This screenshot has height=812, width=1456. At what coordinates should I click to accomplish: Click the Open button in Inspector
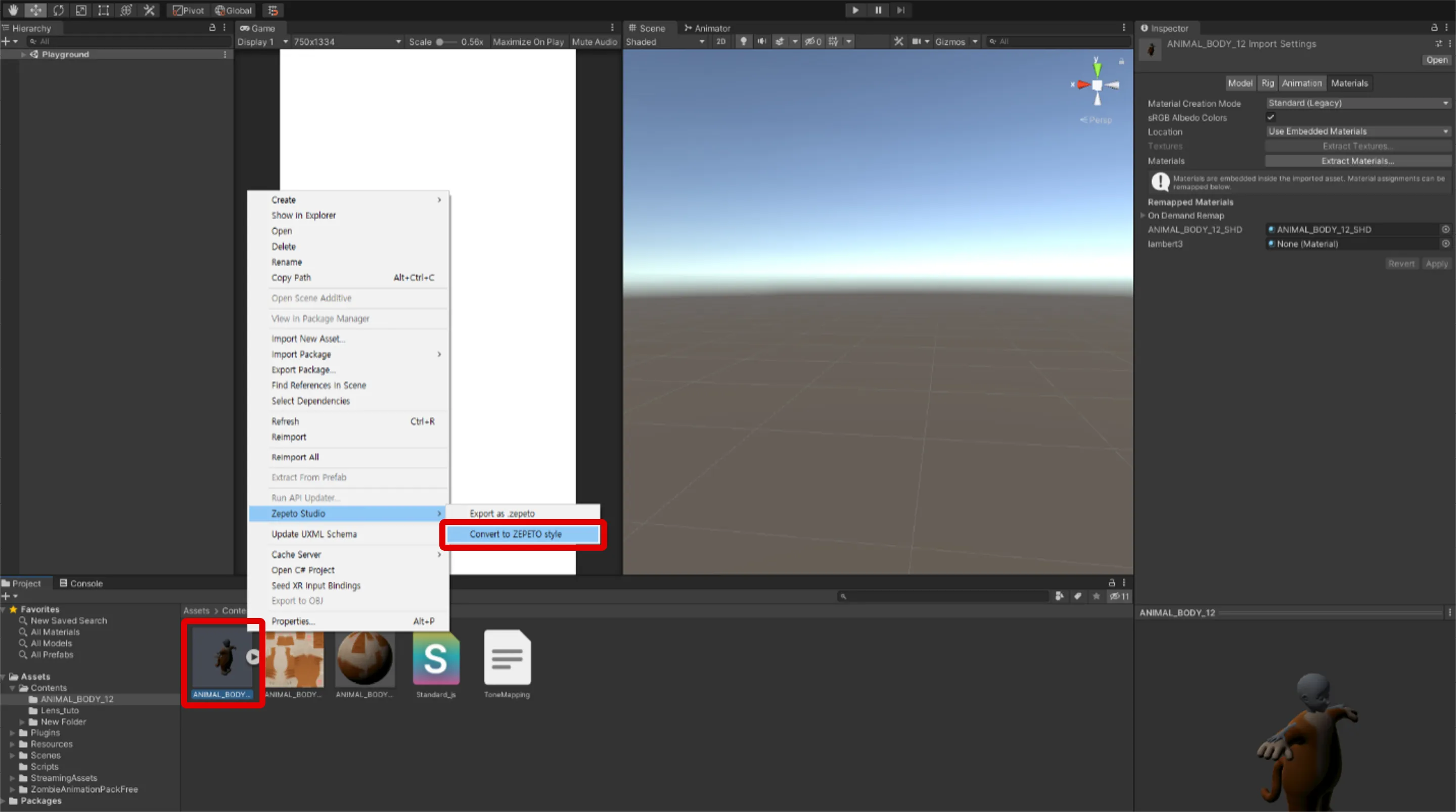coord(1436,60)
